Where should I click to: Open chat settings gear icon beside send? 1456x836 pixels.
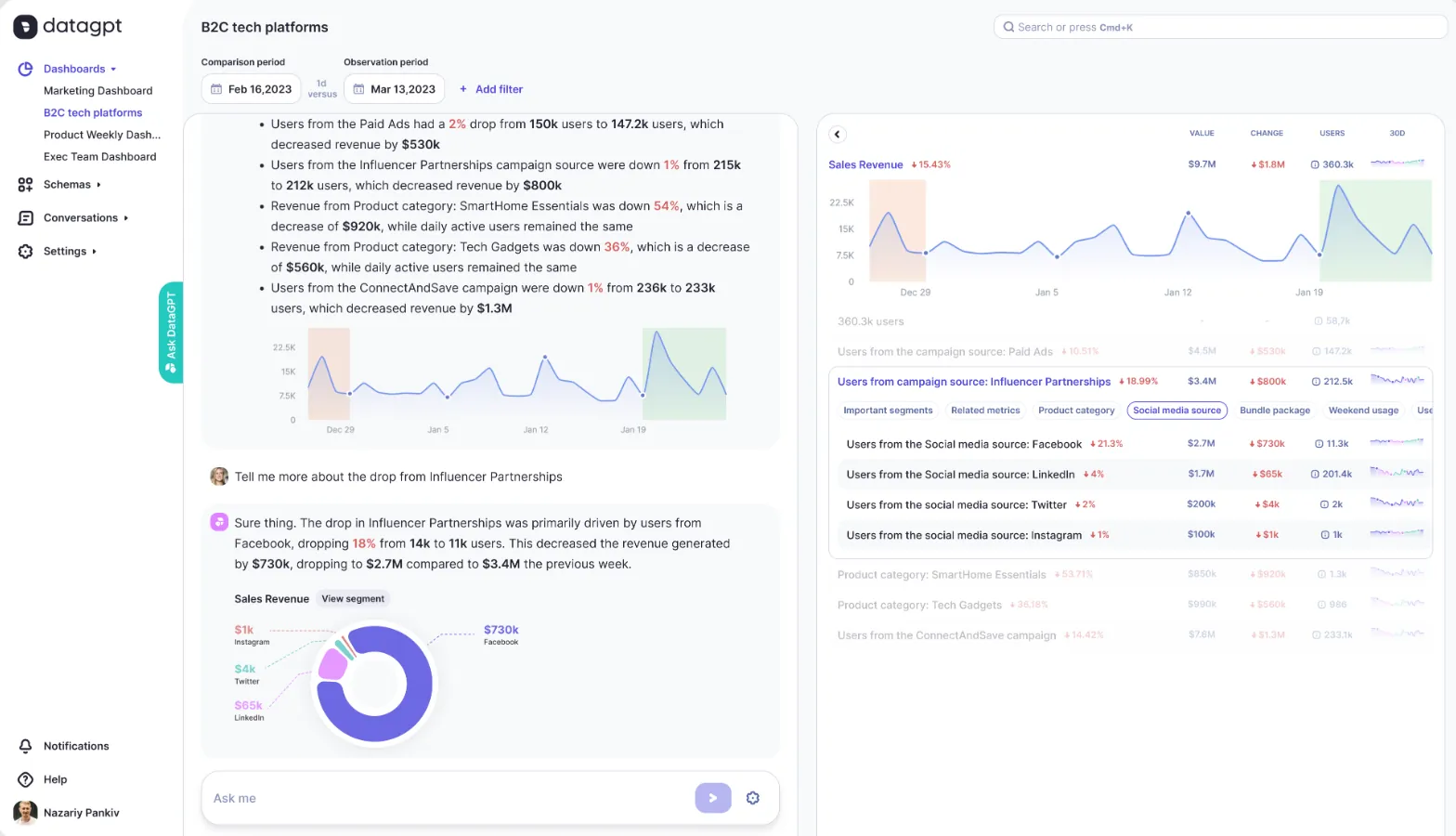click(753, 798)
